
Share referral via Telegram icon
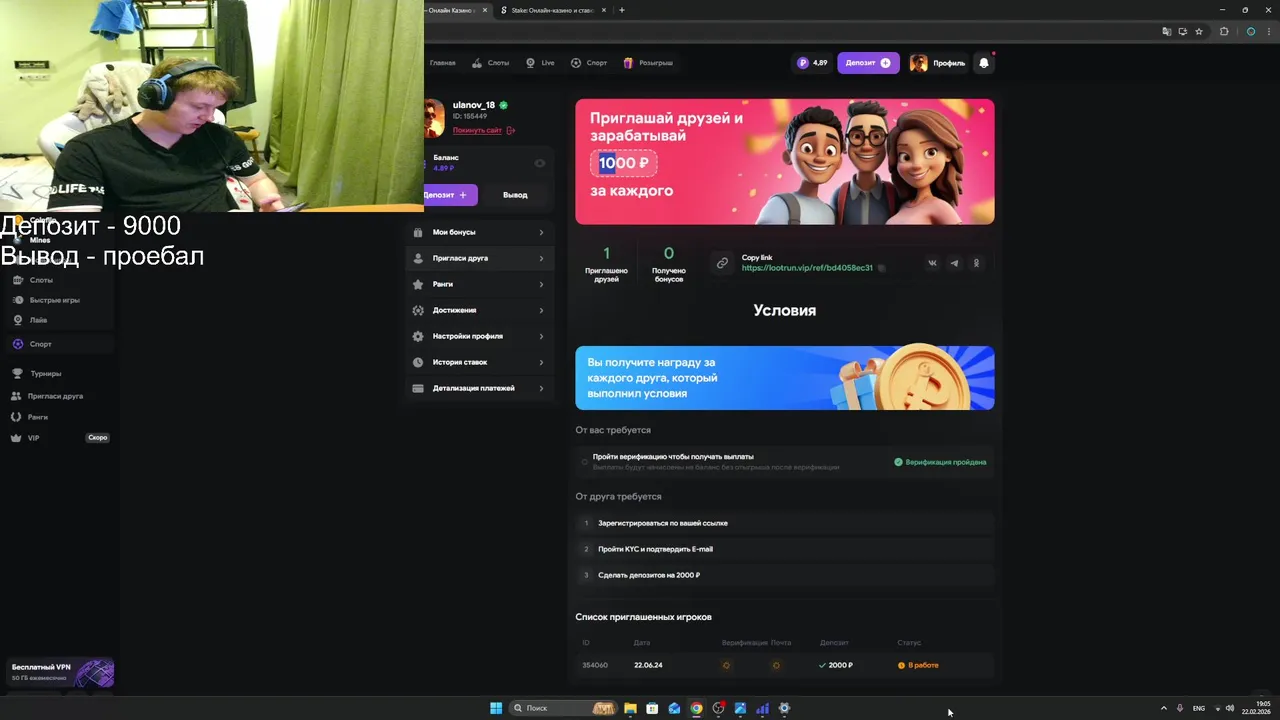954,263
